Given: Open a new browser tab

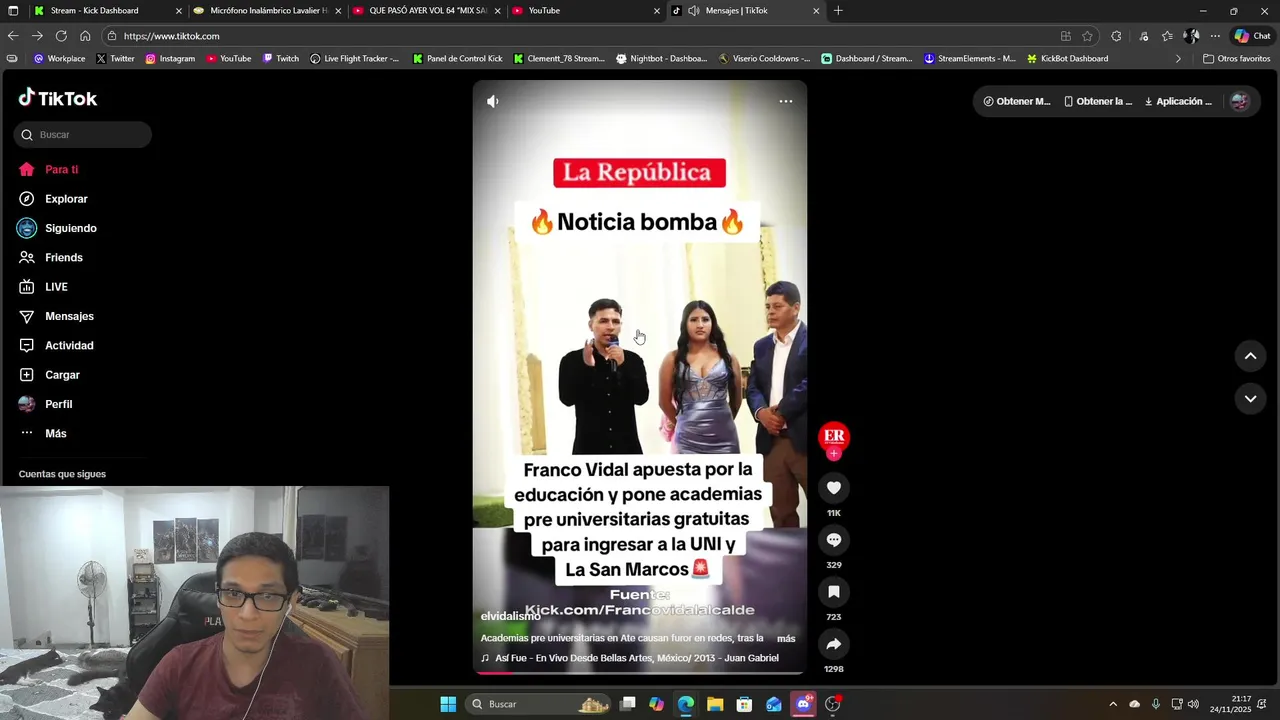Looking at the screenshot, I should tap(838, 11).
